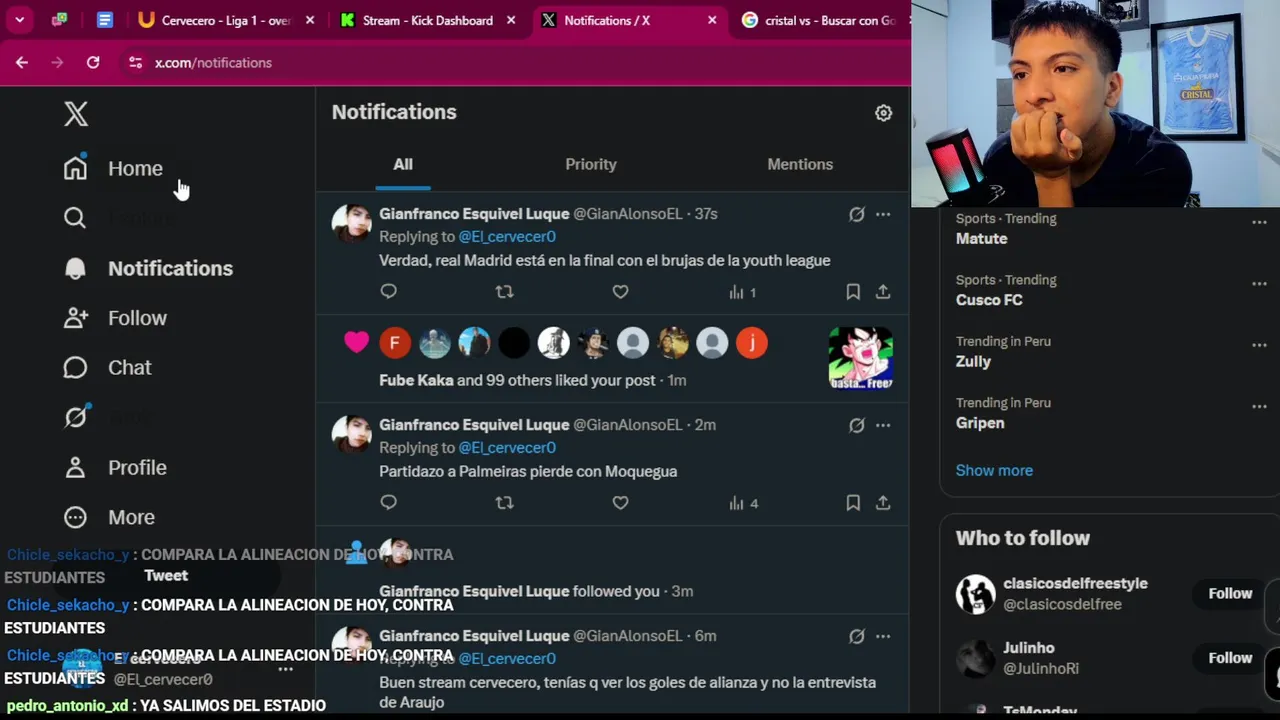Open clasicosdelfreestyle profile avatar
The image size is (1280, 720).
(x=975, y=594)
